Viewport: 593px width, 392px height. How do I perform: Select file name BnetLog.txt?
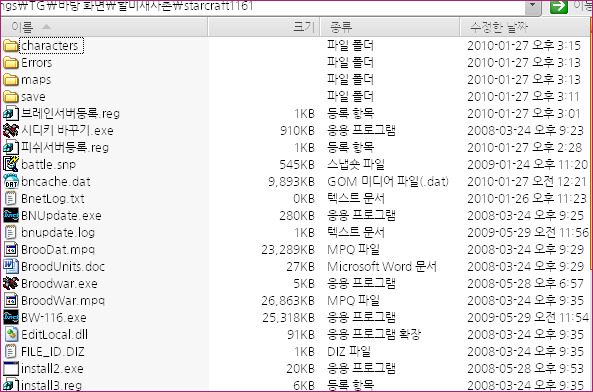click(x=53, y=198)
